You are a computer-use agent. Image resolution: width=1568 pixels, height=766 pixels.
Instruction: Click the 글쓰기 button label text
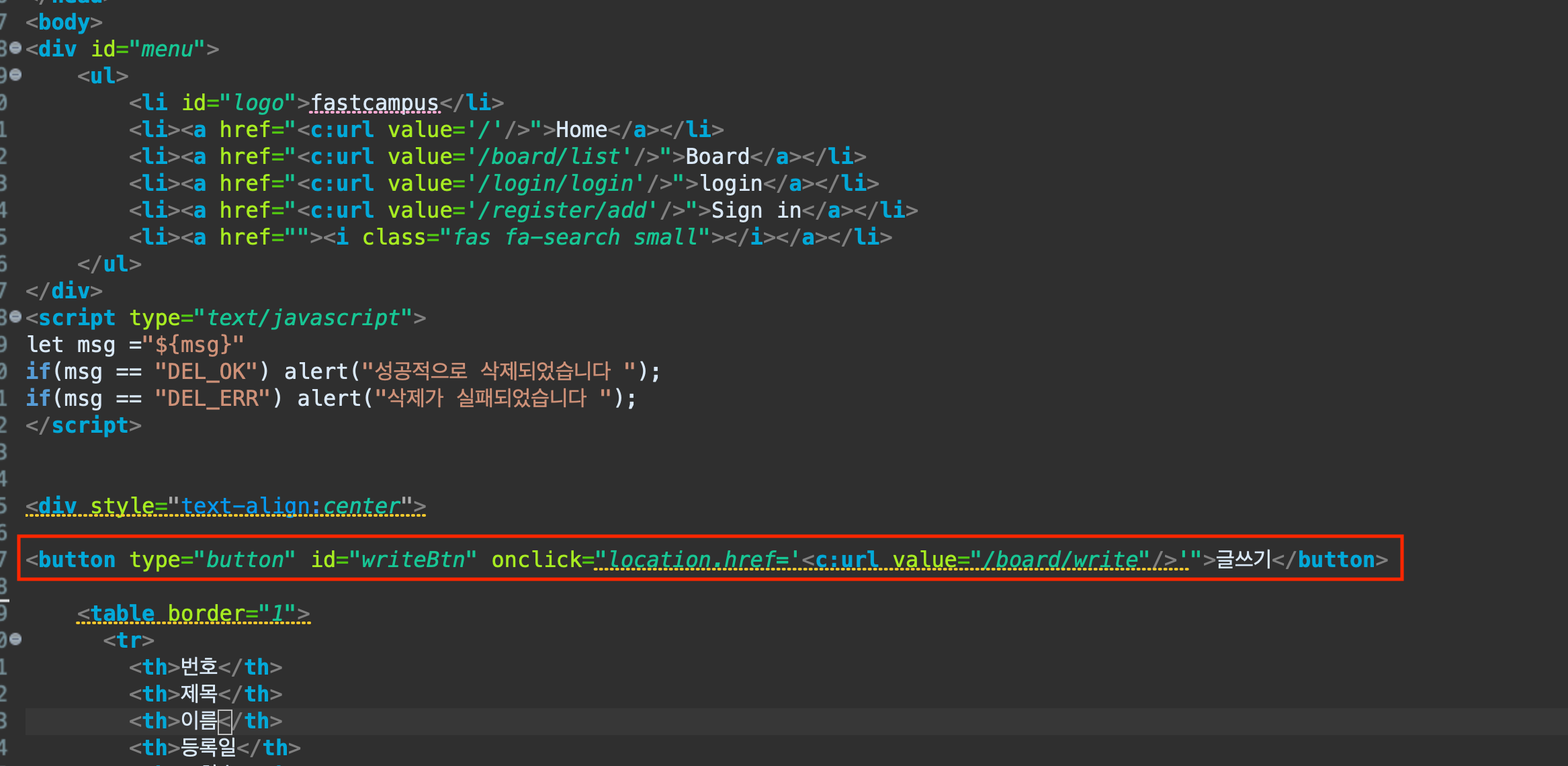pos(1243,560)
